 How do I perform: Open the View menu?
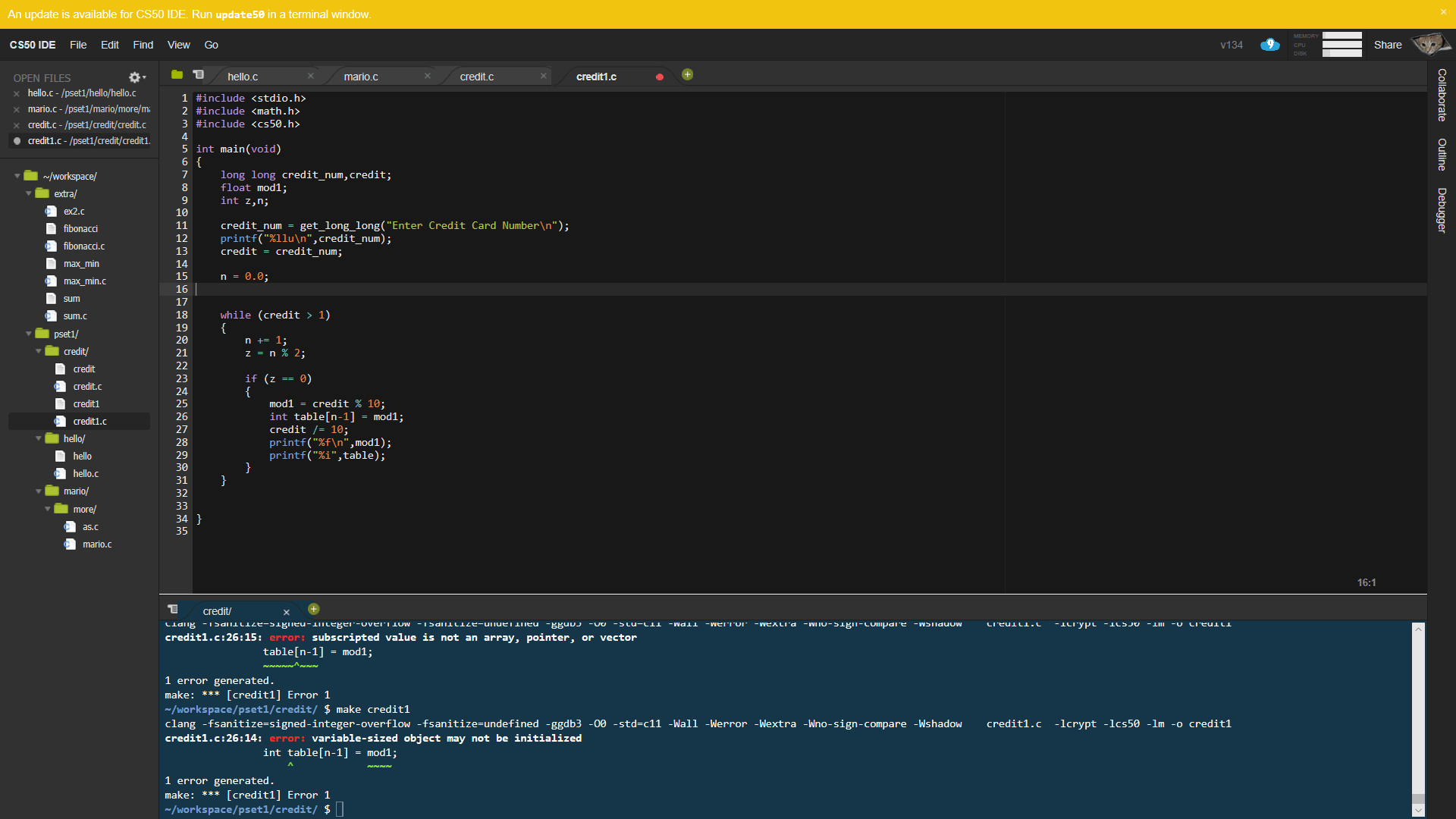(x=178, y=45)
